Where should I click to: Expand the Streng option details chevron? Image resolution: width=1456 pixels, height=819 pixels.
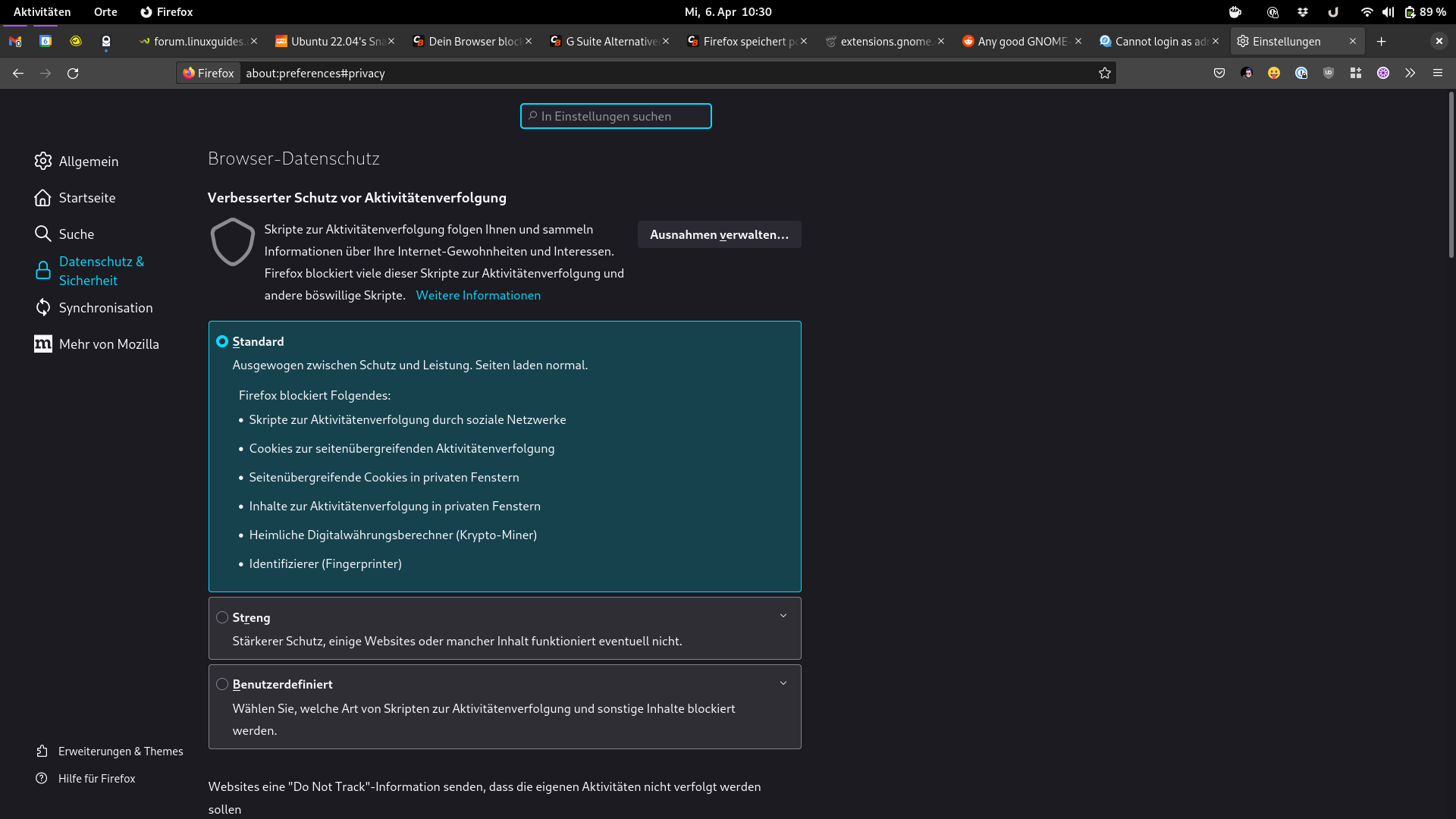coord(783,616)
